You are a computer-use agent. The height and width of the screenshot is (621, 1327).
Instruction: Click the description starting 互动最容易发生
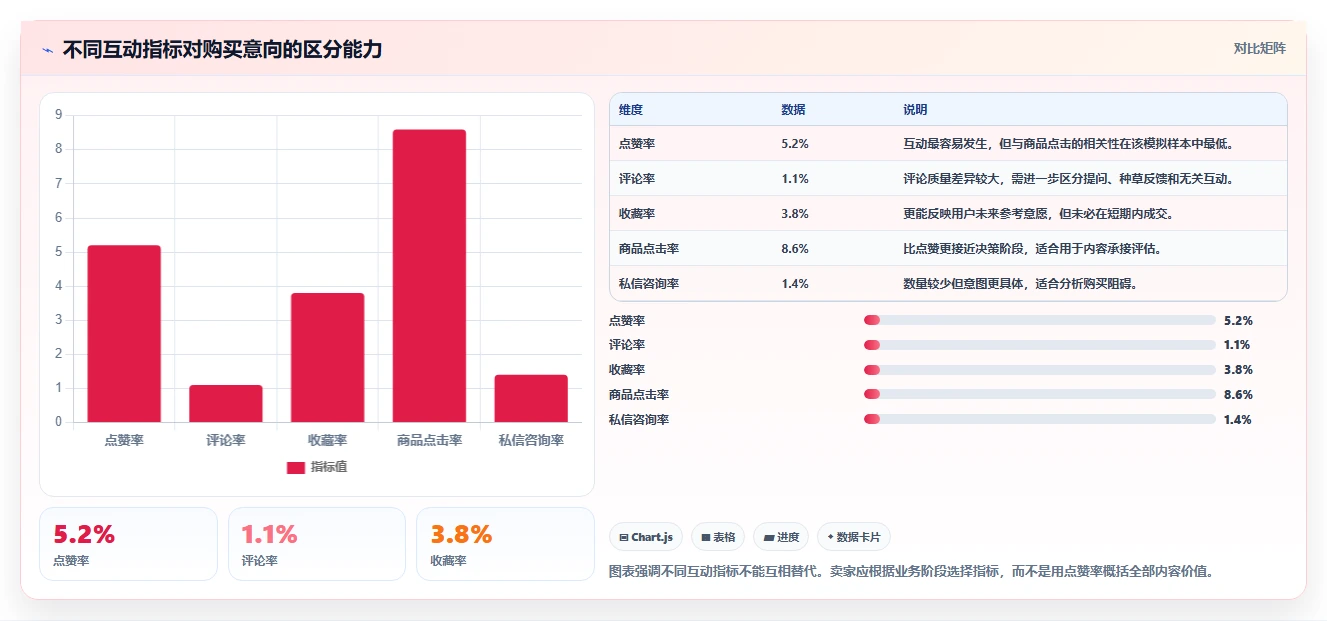[x=1069, y=144]
